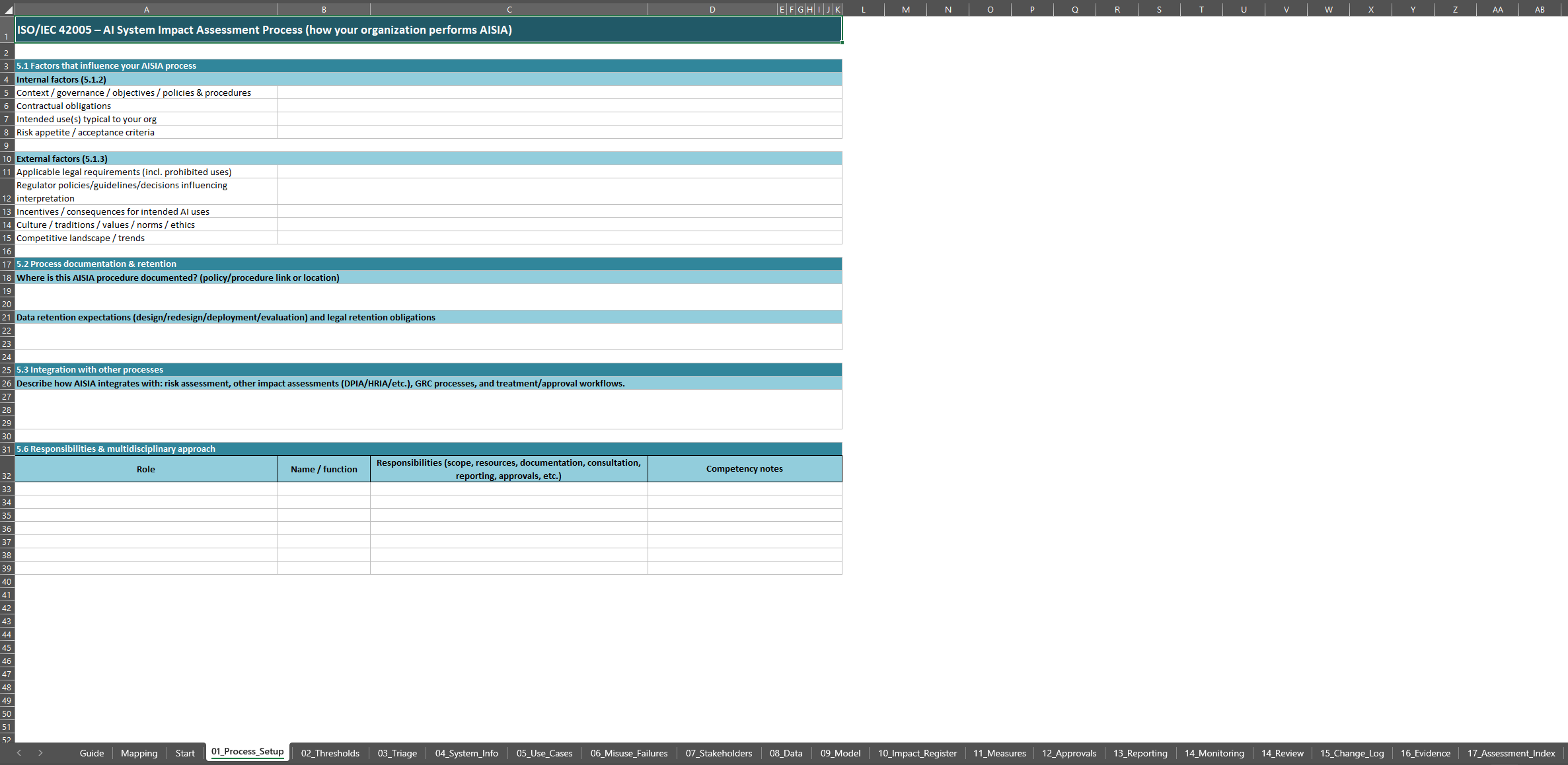Open the 10_Impact_Register sheet tab
Screen dimensions: 1568x765
(916, 753)
